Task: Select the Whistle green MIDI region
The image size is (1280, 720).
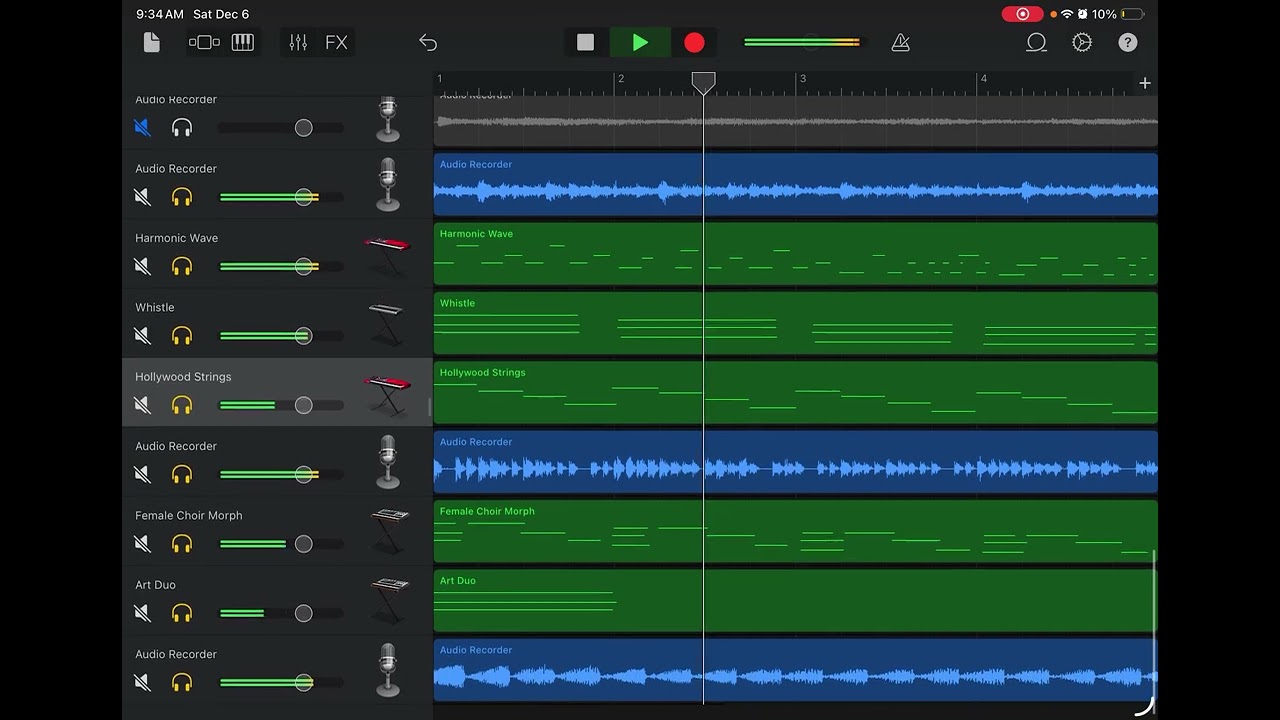Action: (796, 323)
